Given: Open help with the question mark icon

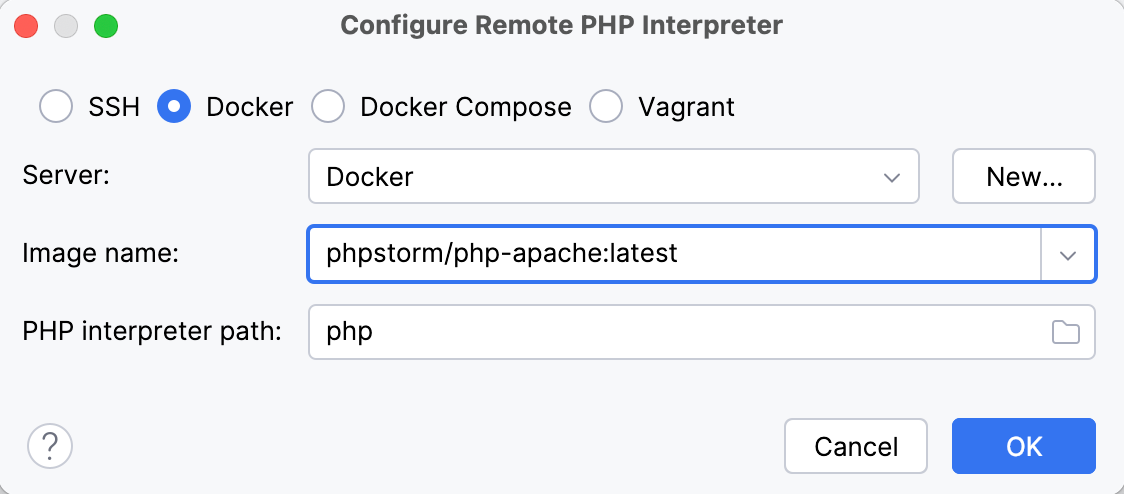Looking at the screenshot, I should [50, 445].
